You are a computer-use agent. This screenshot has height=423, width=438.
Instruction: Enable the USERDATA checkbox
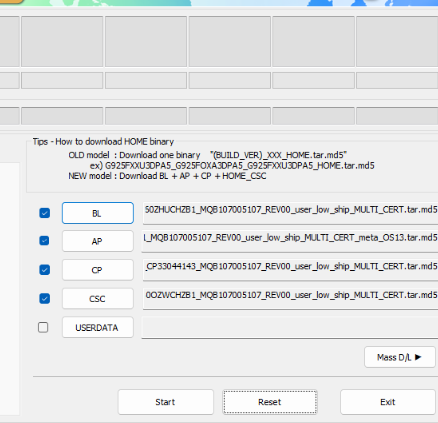43,327
